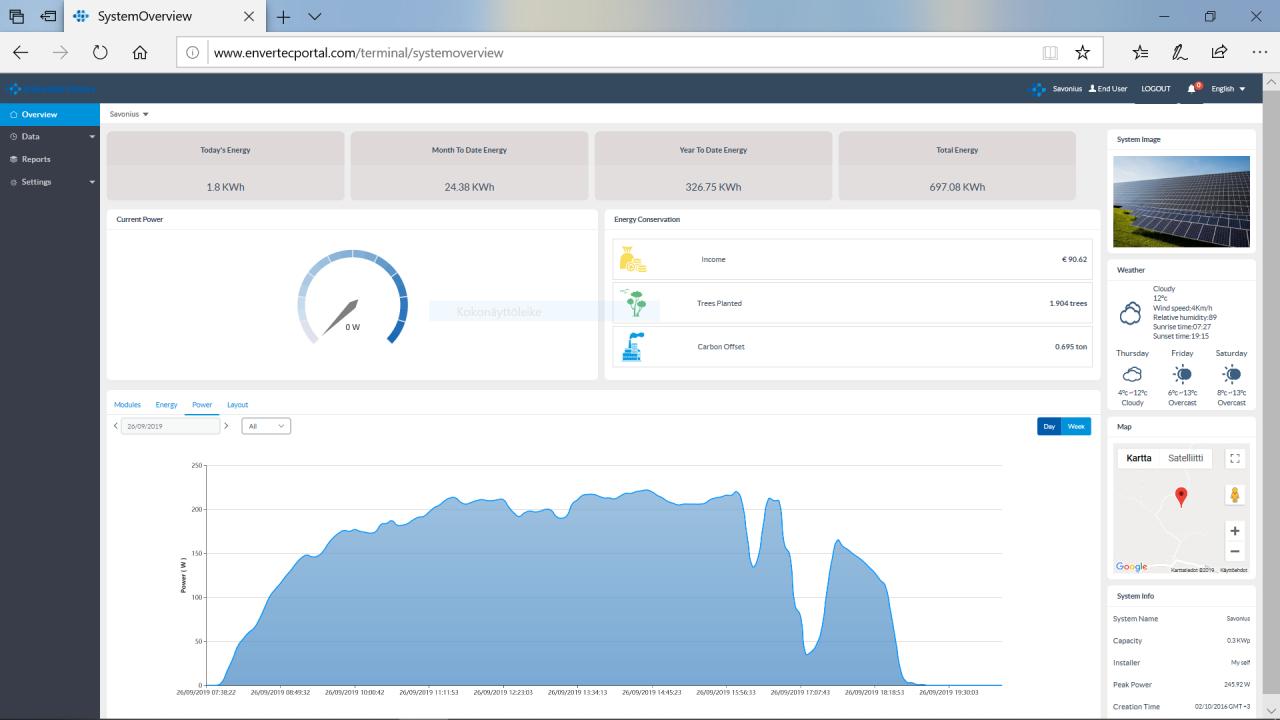Click the End User profile link
This screenshot has width=1280, height=720.
click(1108, 89)
